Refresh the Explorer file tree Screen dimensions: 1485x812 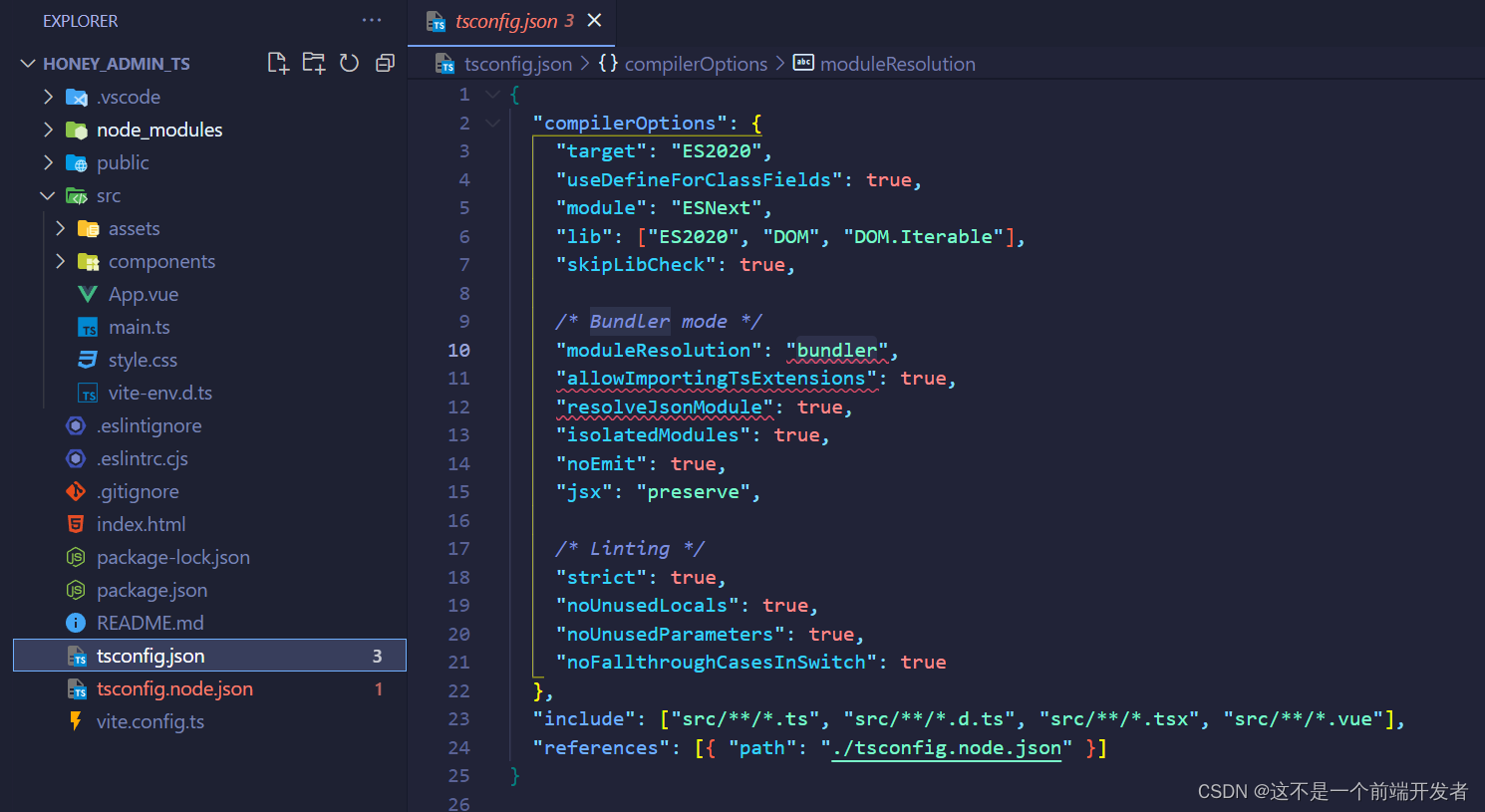pos(349,64)
